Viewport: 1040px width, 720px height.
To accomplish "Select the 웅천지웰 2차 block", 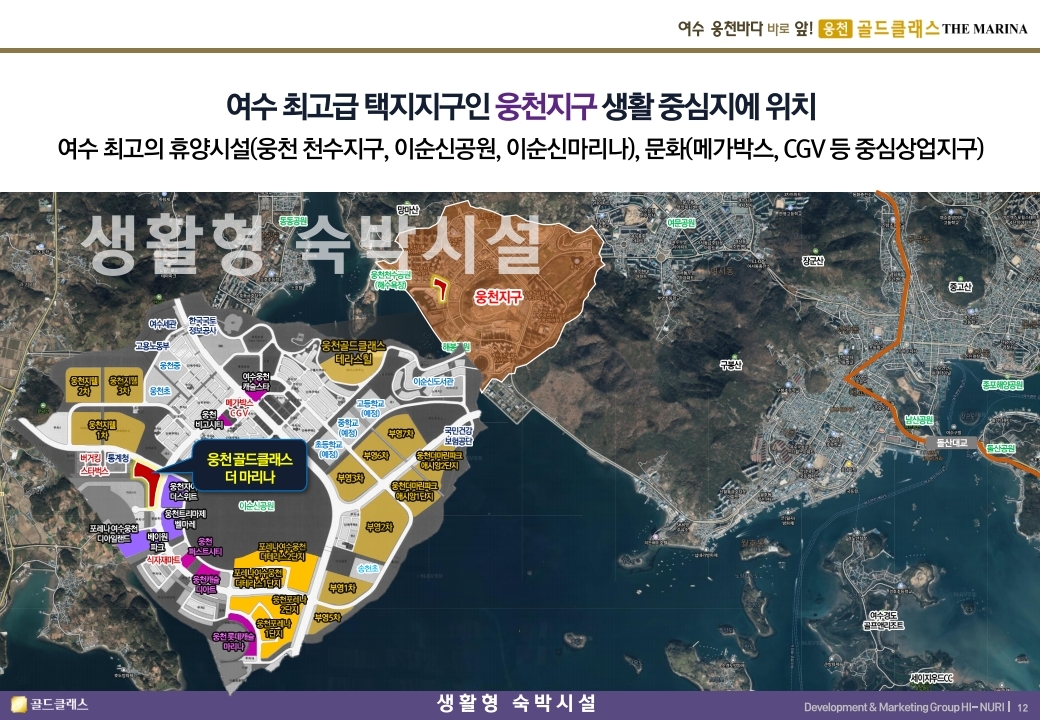I will point(84,385).
